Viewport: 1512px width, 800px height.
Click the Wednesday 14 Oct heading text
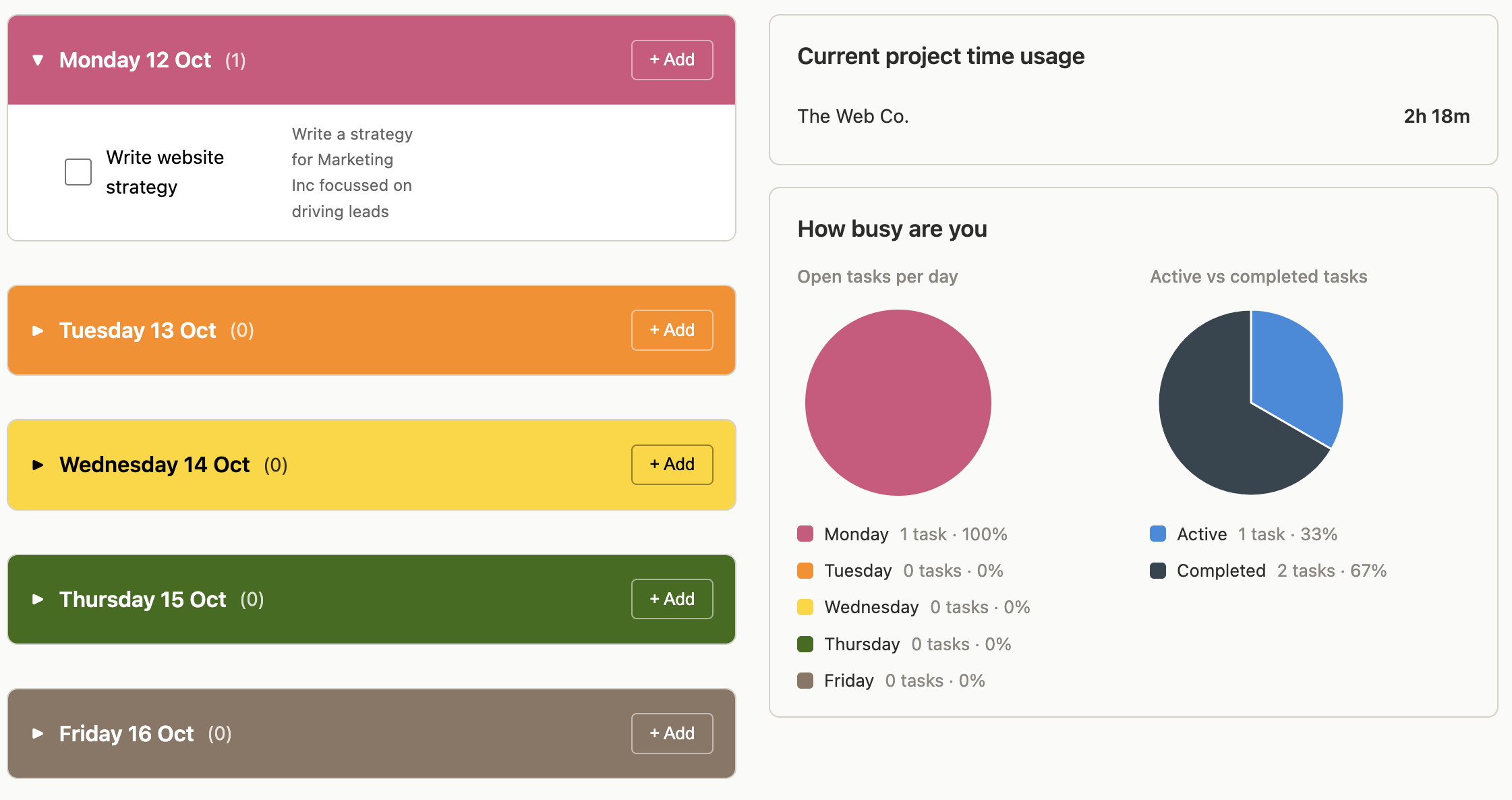[x=154, y=465]
